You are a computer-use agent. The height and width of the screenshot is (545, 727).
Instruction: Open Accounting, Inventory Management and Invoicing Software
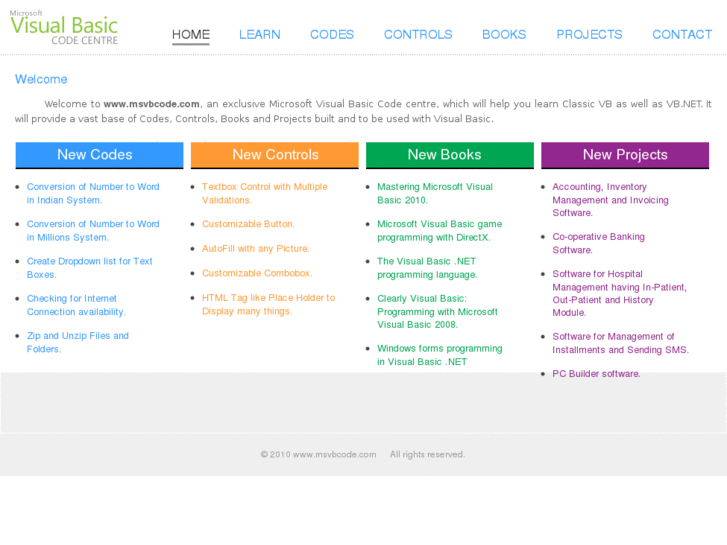click(610, 199)
